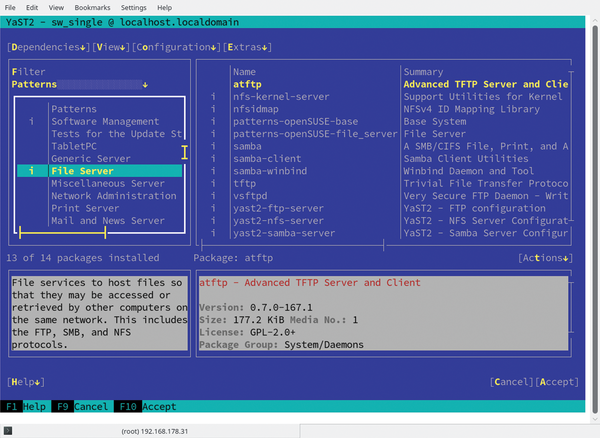Select the Mail and News Server pattern
Screen dimensions: 600x438
click(x=99, y=221)
